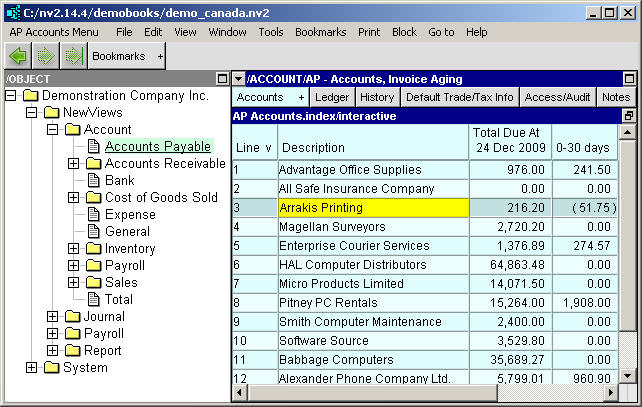
Task: Maximize the /OBJECT pane with its square icon
Action: (222, 79)
